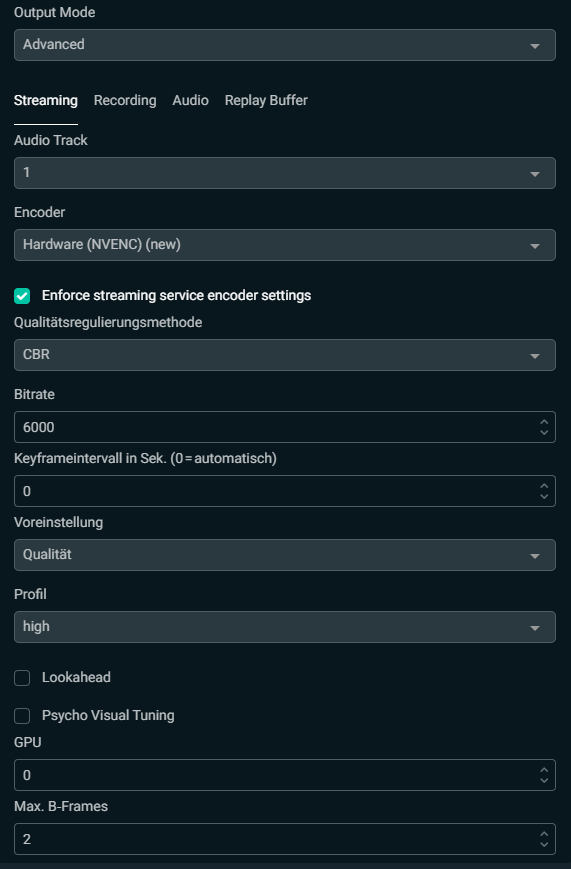This screenshot has height=869, width=571.
Task: Open the Profil high dropdown
Action: pyautogui.click(x=284, y=627)
